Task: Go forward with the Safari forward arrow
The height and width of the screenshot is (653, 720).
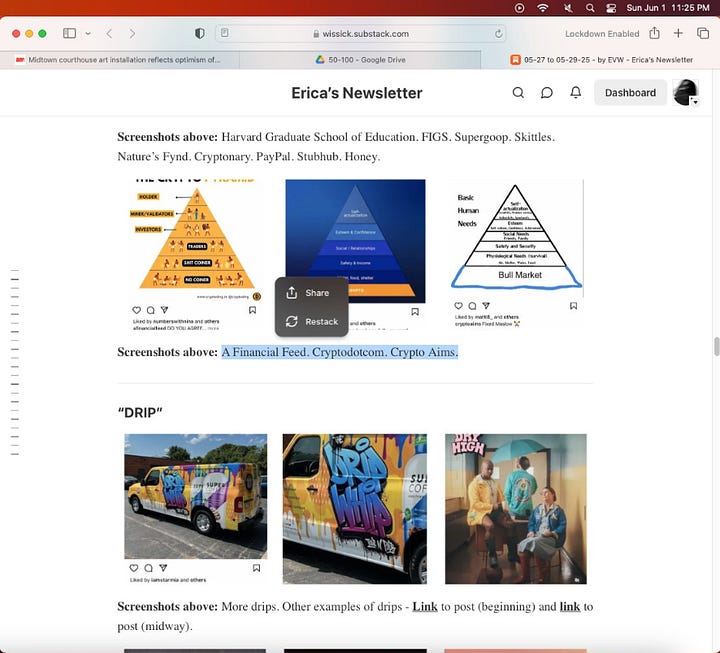Action: tap(132, 34)
